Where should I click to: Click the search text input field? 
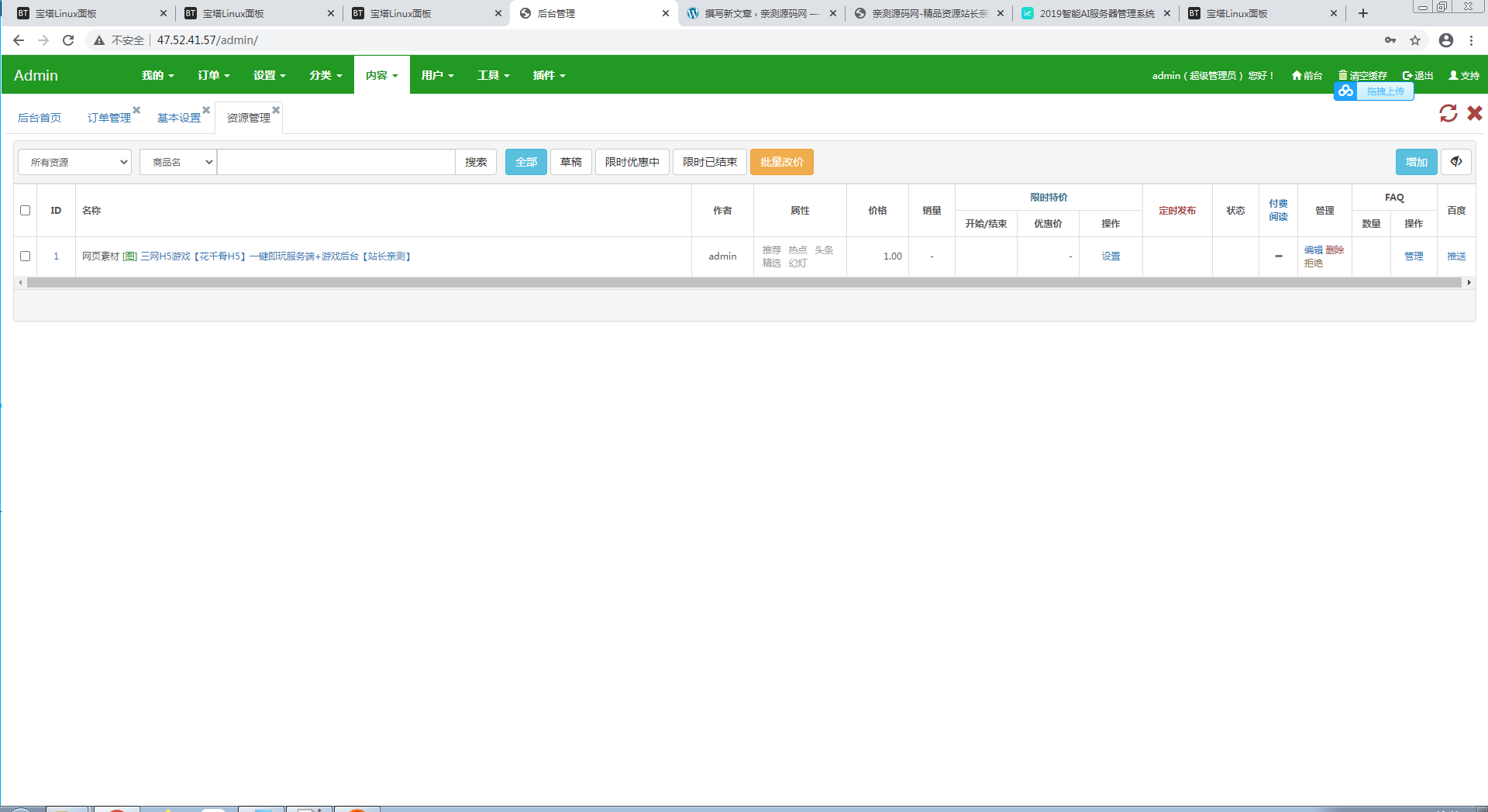coord(336,162)
